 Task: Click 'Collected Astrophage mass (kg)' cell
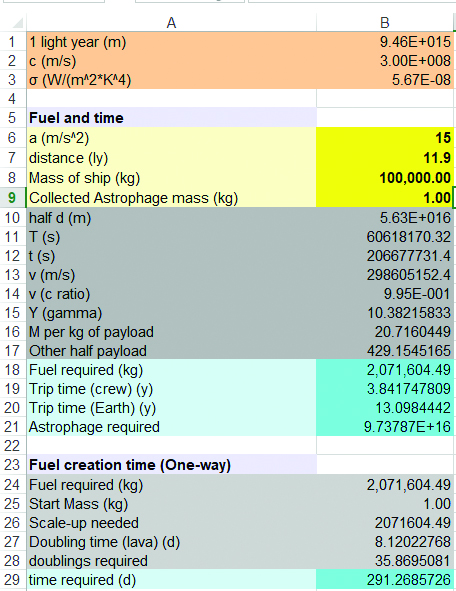click(171, 198)
